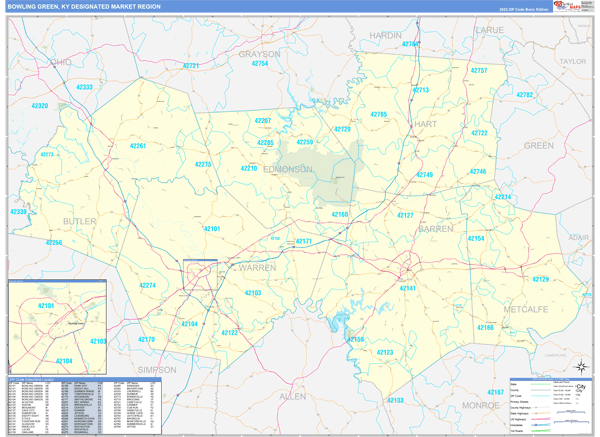Click the GREEN county label
Screen dimensions: 600x437
pyautogui.click(x=538, y=145)
